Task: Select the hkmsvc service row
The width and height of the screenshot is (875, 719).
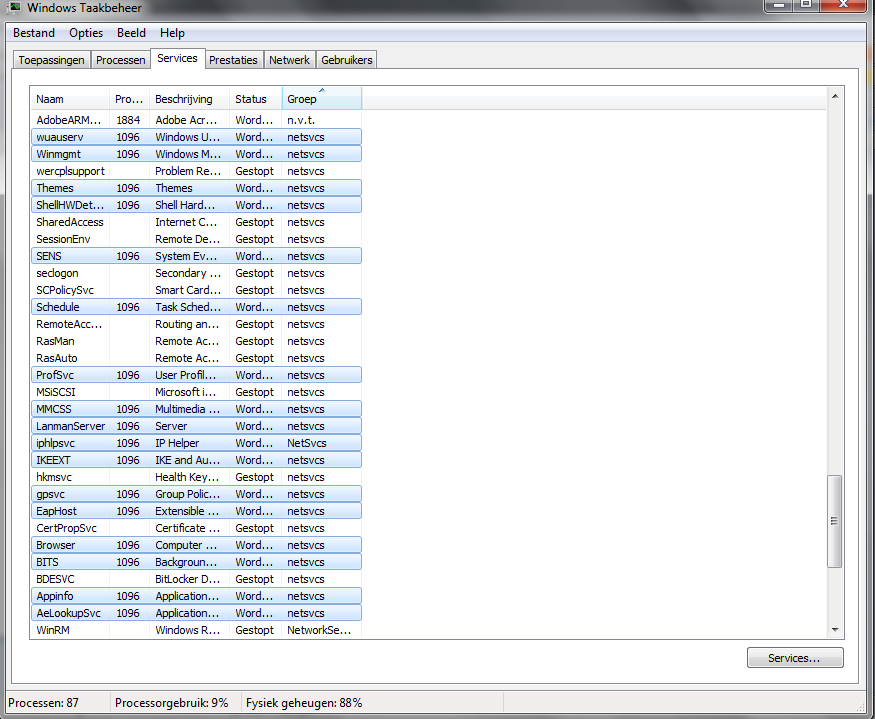Action: point(196,477)
